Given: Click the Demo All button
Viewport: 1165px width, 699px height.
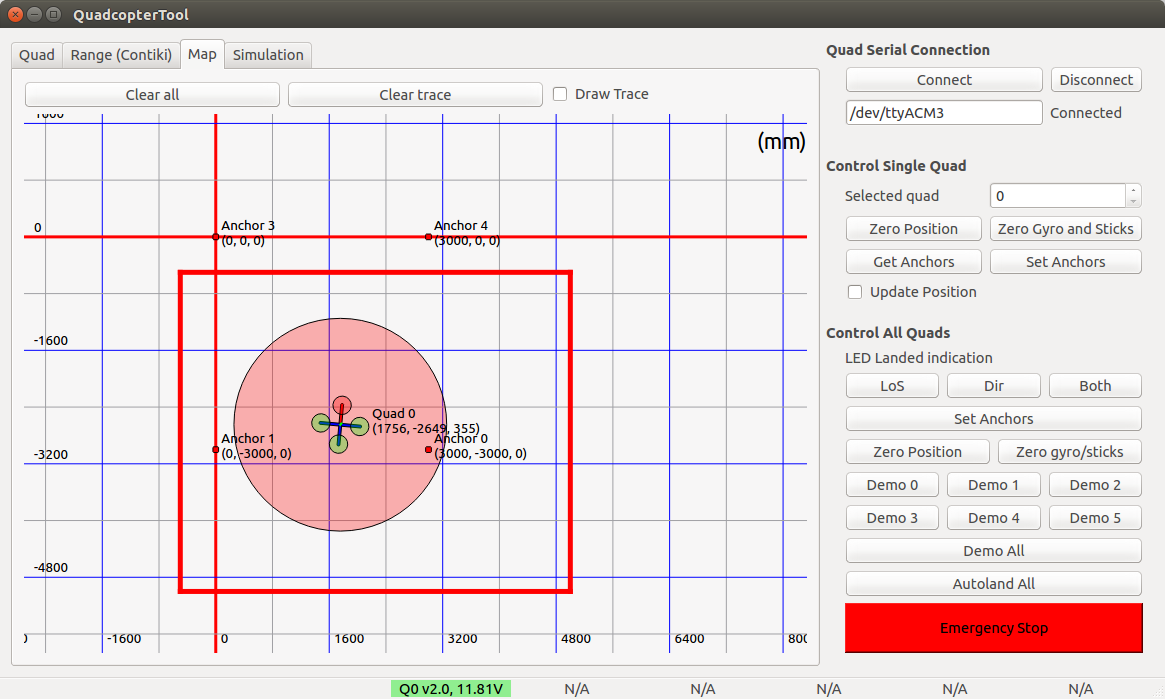Looking at the screenshot, I should point(993,550).
